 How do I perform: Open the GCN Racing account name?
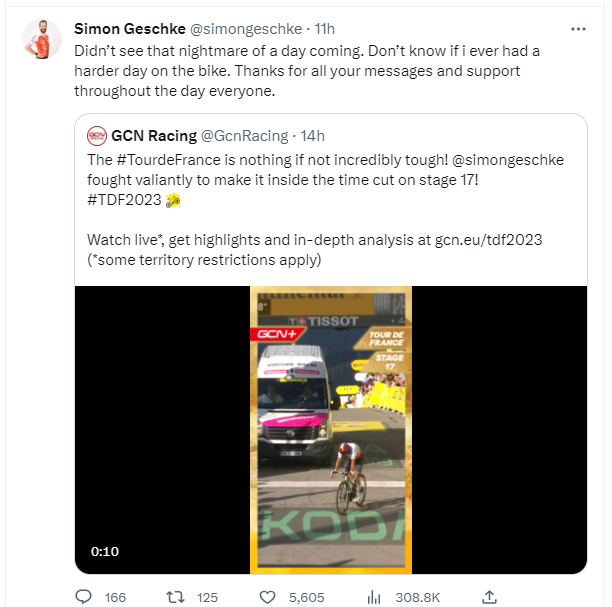click(153, 135)
